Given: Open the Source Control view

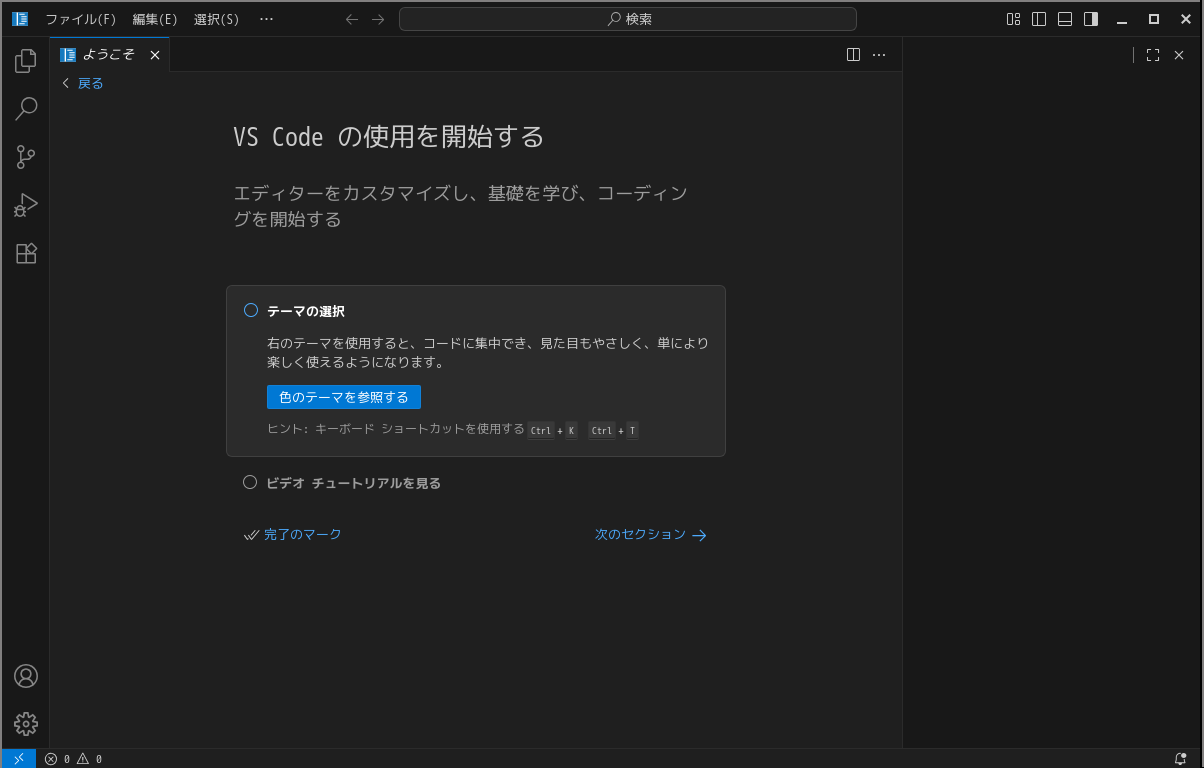Looking at the screenshot, I should click(x=26, y=157).
